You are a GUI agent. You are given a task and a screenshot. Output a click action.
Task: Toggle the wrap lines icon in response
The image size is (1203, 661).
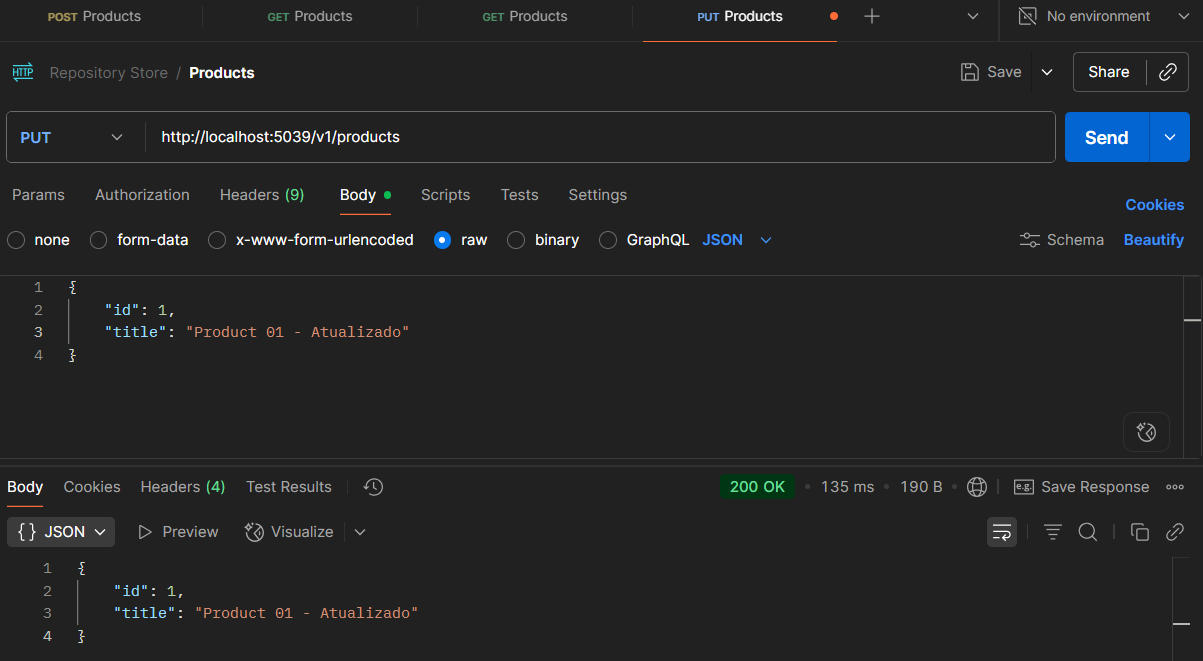click(x=1002, y=532)
